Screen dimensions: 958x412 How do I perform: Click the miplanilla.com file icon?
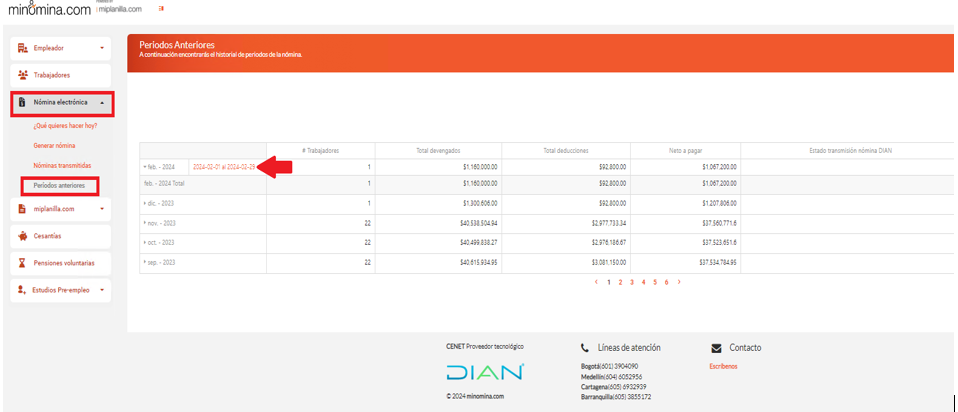point(22,209)
